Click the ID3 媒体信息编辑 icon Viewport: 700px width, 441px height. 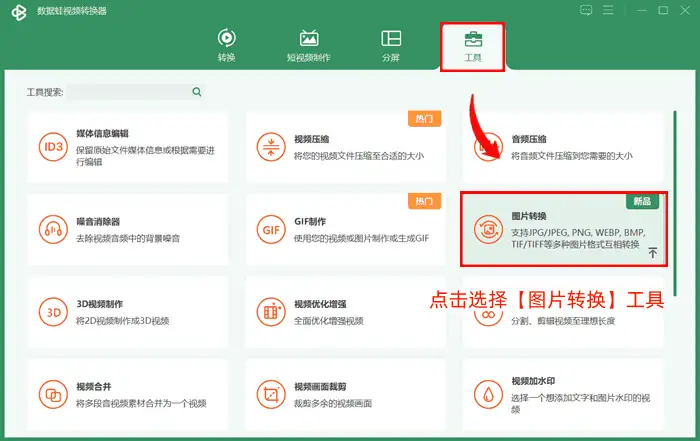(x=53, y=147)
